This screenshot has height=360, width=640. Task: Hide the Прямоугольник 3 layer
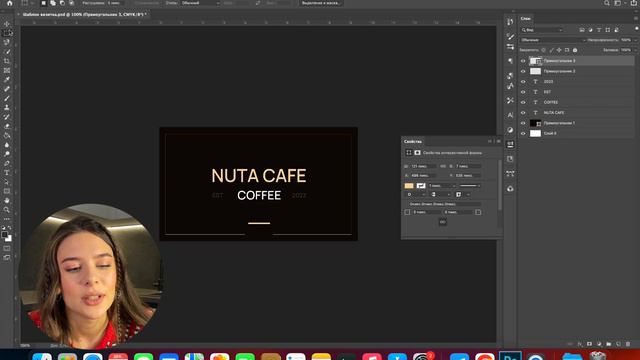[x=523, y=61]
